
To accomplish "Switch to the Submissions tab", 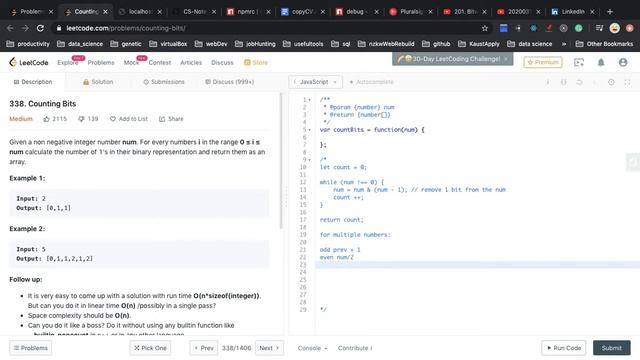I will [x=164, y=82].
